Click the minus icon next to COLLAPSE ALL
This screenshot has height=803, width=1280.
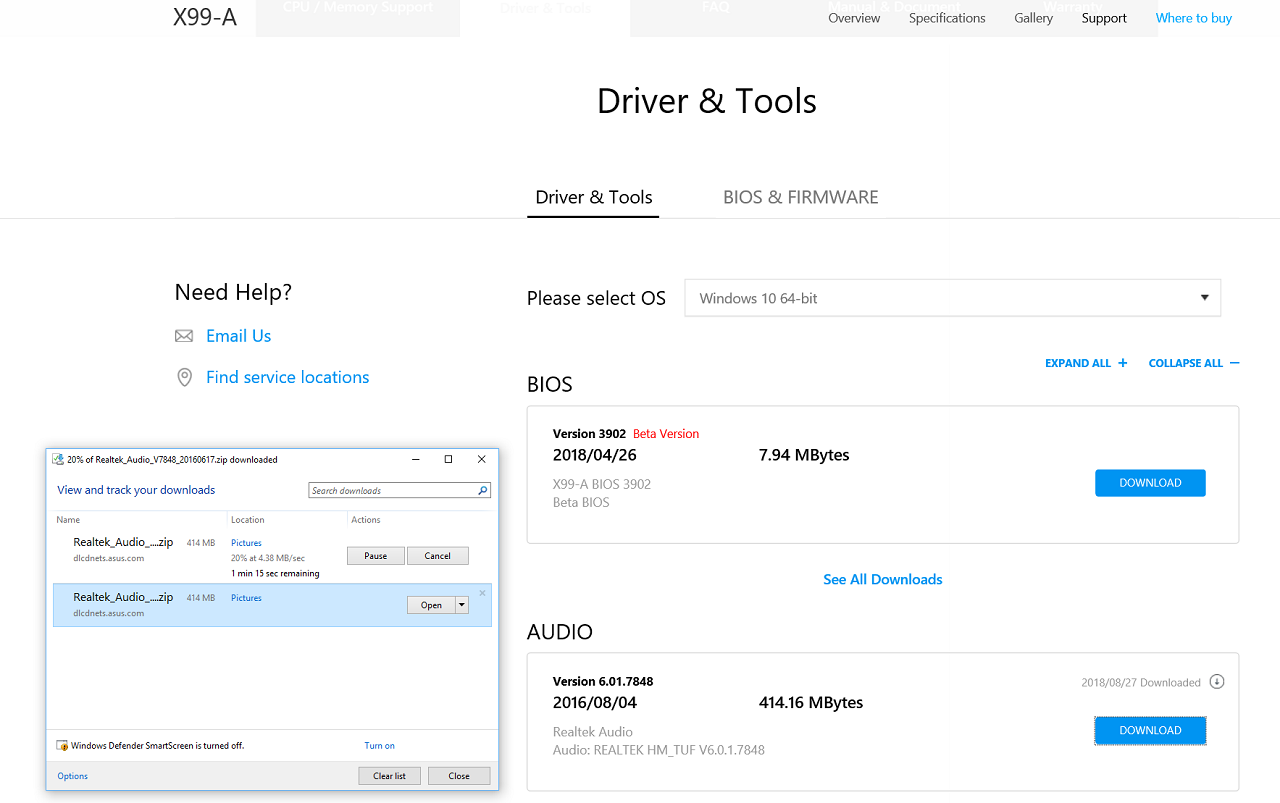coord(1234,363)
